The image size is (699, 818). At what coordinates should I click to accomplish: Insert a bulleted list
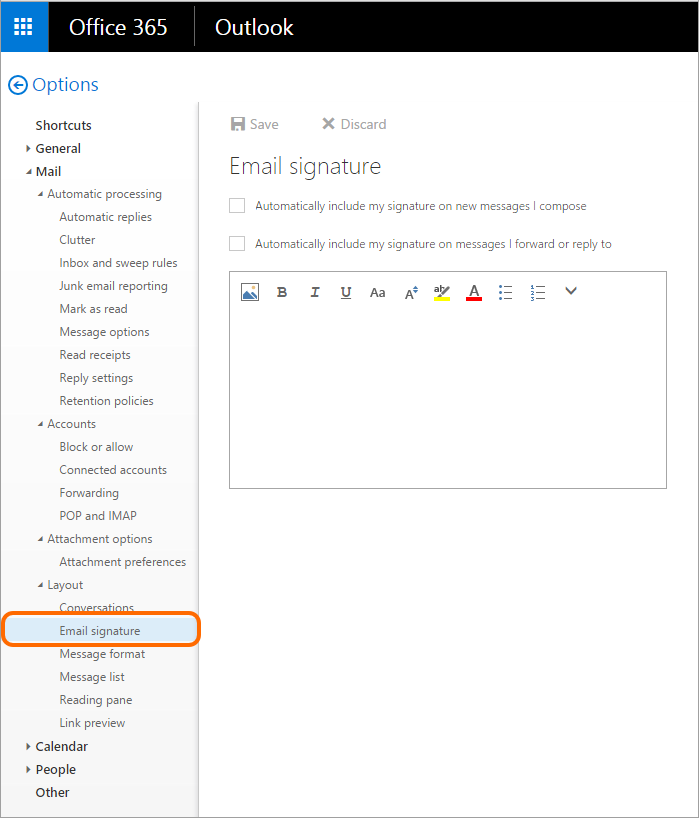click(505, 293)
